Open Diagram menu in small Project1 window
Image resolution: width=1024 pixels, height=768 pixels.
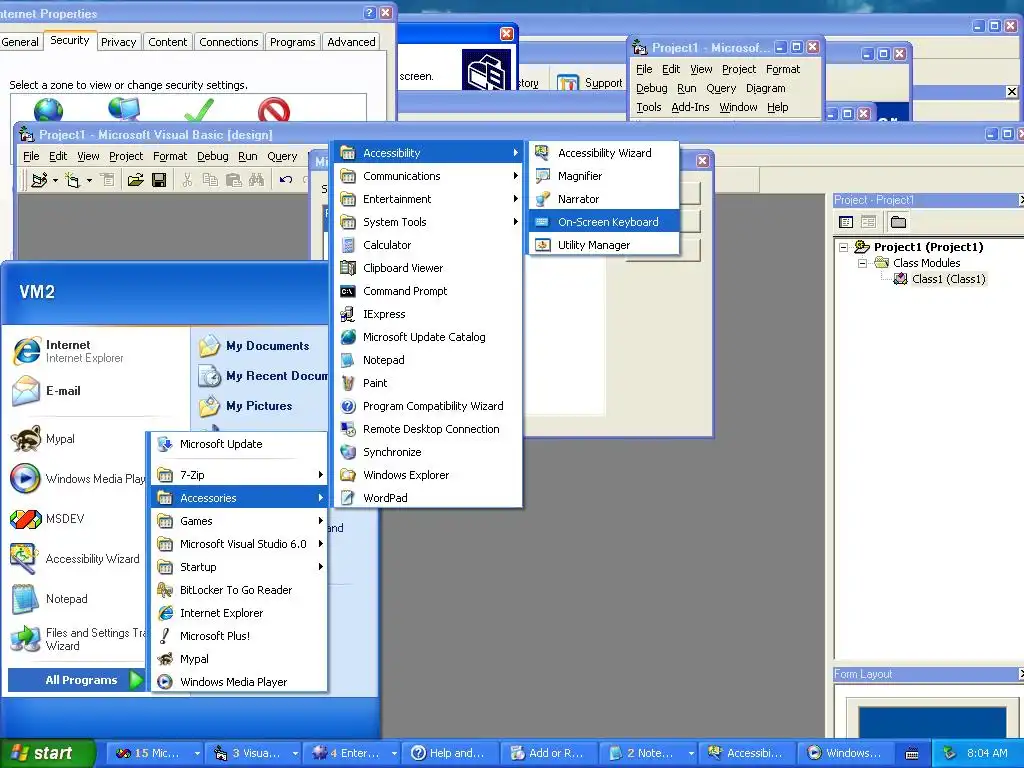pos(765,88)
